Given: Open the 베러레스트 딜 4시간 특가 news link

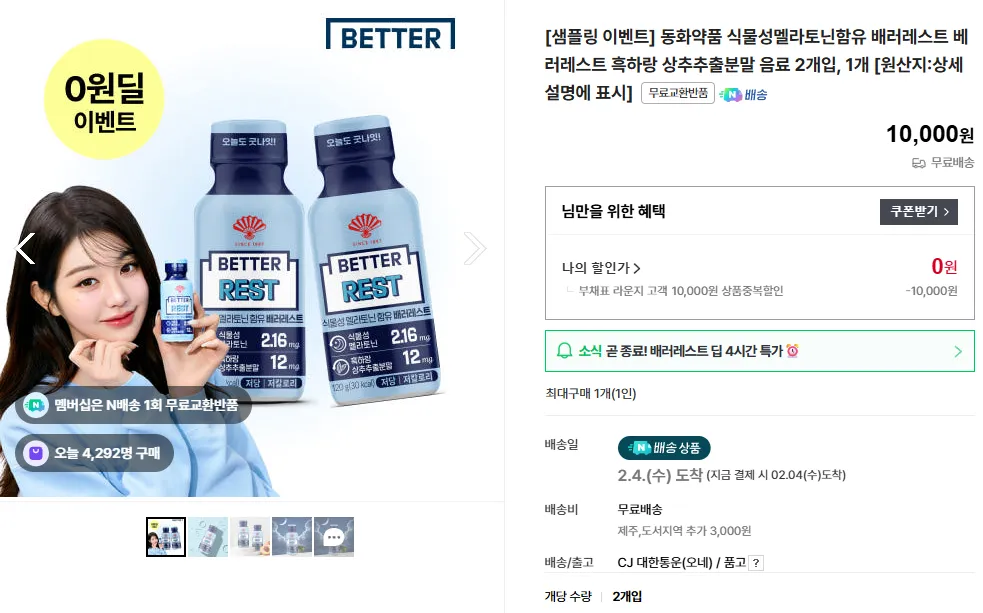Looking at the screenshot, I should [x=702, y=351].
